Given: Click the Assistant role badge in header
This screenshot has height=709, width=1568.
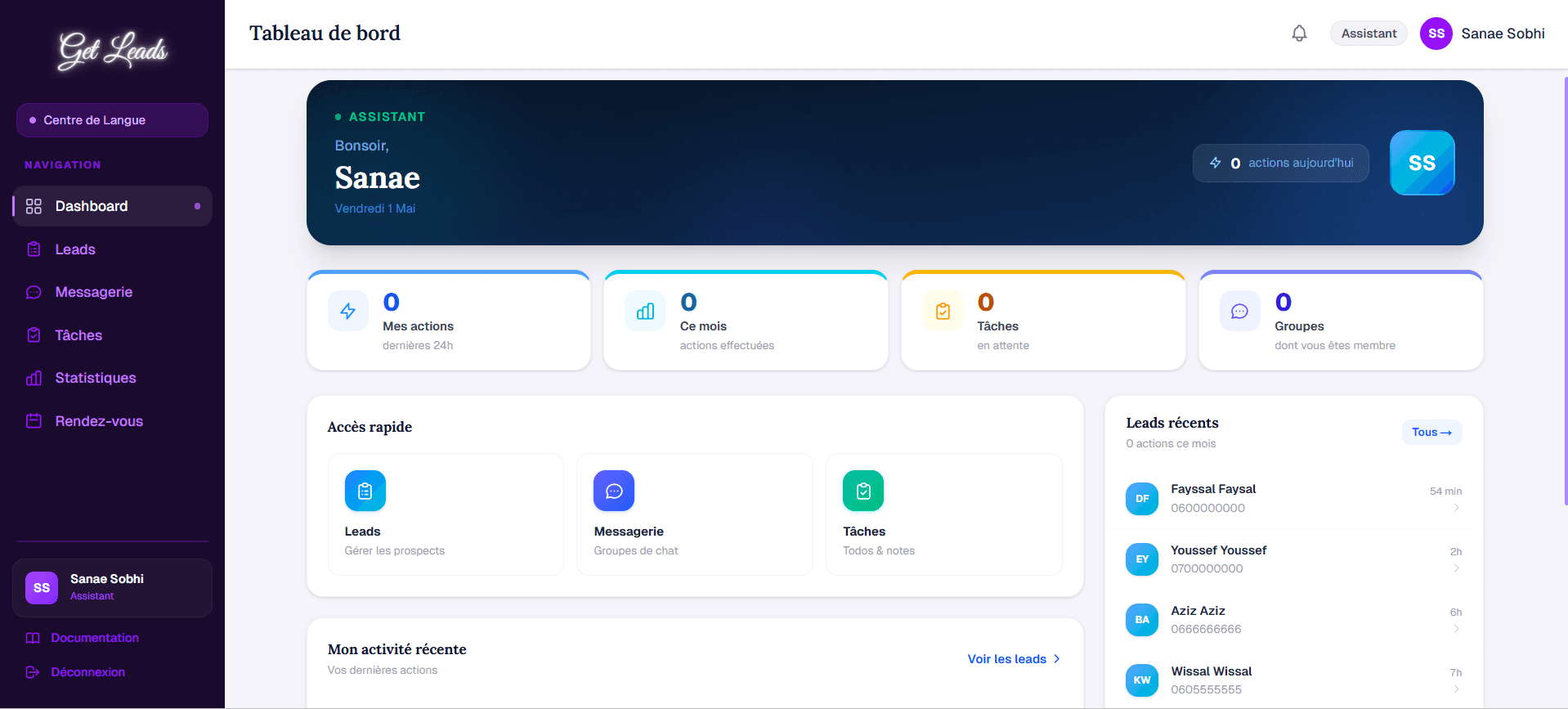Looking at the screenshot, I should 1369,34.
